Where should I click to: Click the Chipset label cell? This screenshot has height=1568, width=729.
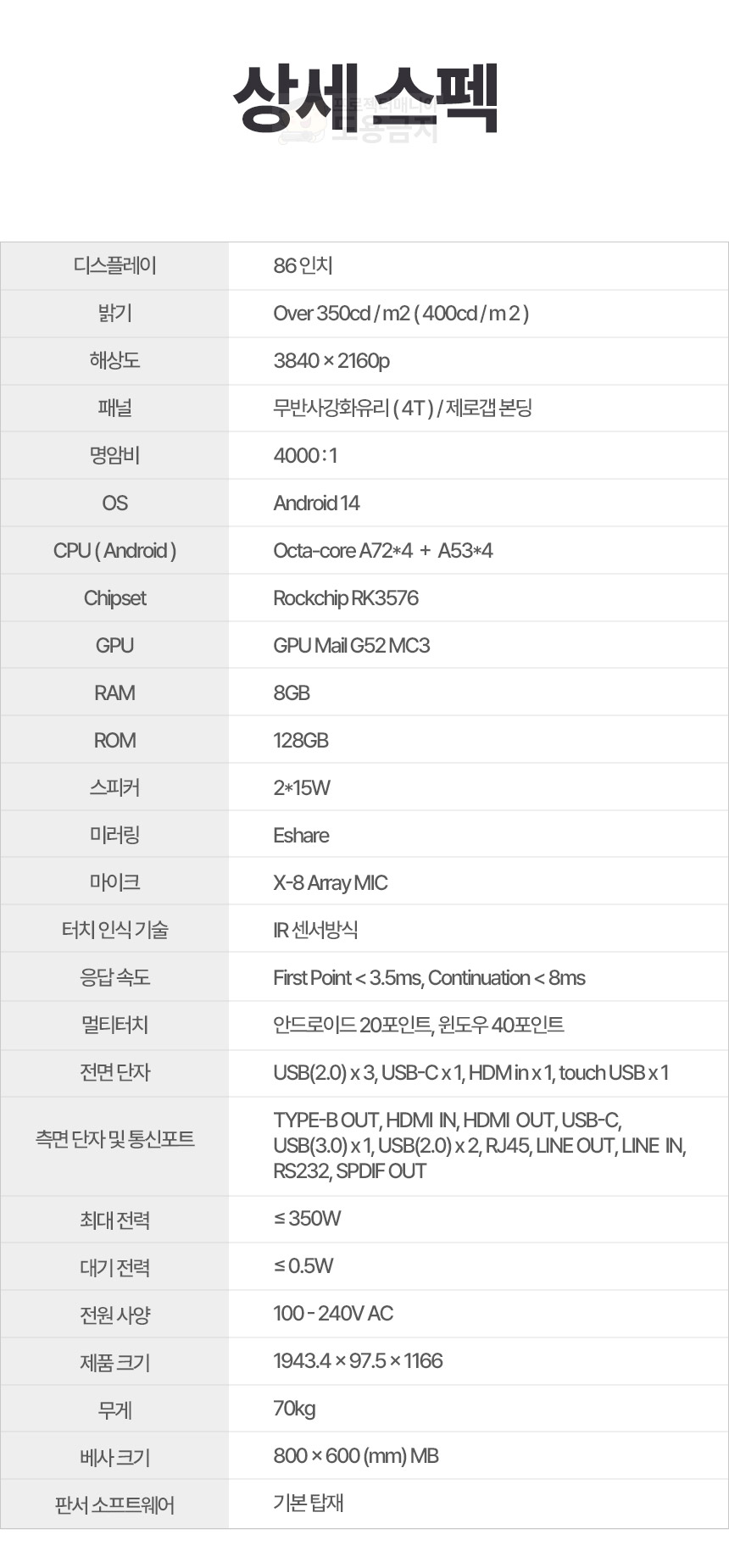(114, 598)
